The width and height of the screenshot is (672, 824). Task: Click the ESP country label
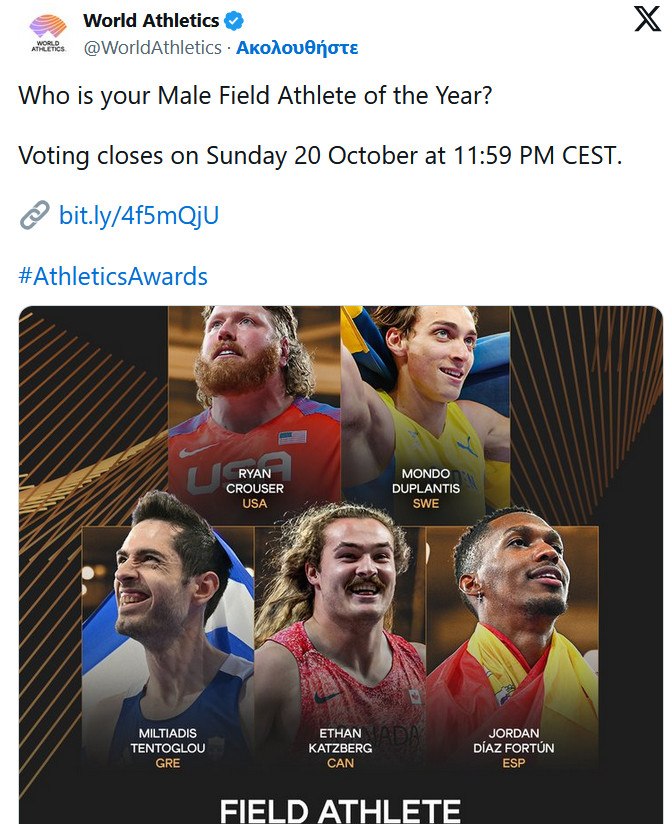point(514,763)
